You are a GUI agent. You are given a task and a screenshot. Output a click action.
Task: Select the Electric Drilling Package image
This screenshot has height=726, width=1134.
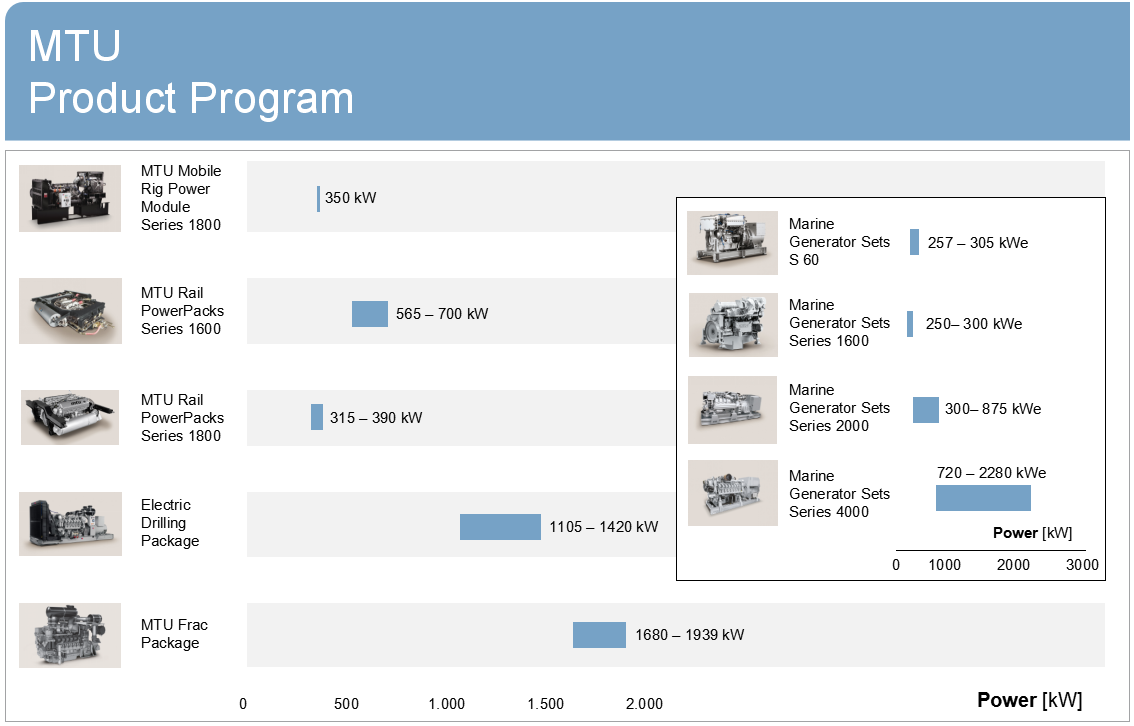point(70,523)
